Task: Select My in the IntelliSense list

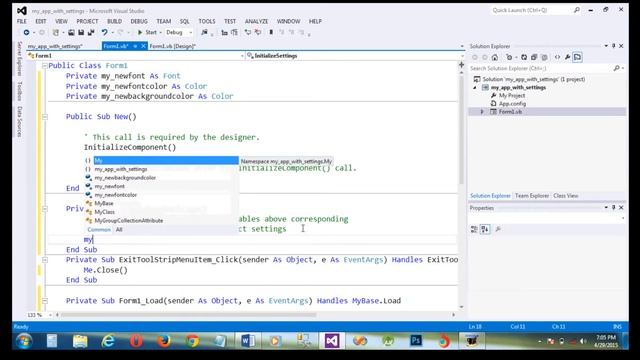Action: (x=162, y=160)
